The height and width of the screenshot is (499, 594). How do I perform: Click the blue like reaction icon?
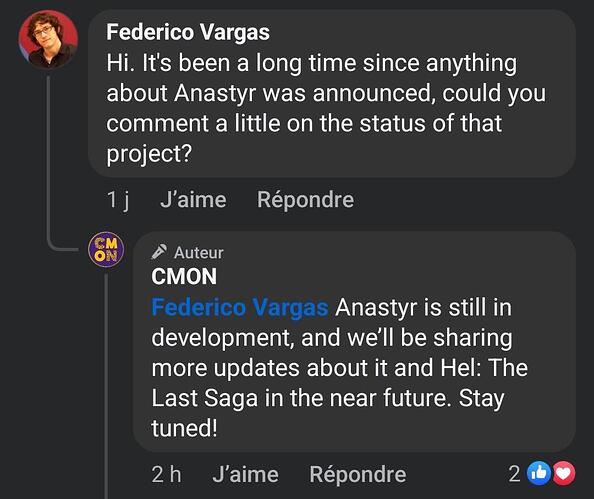click(539, 473)
